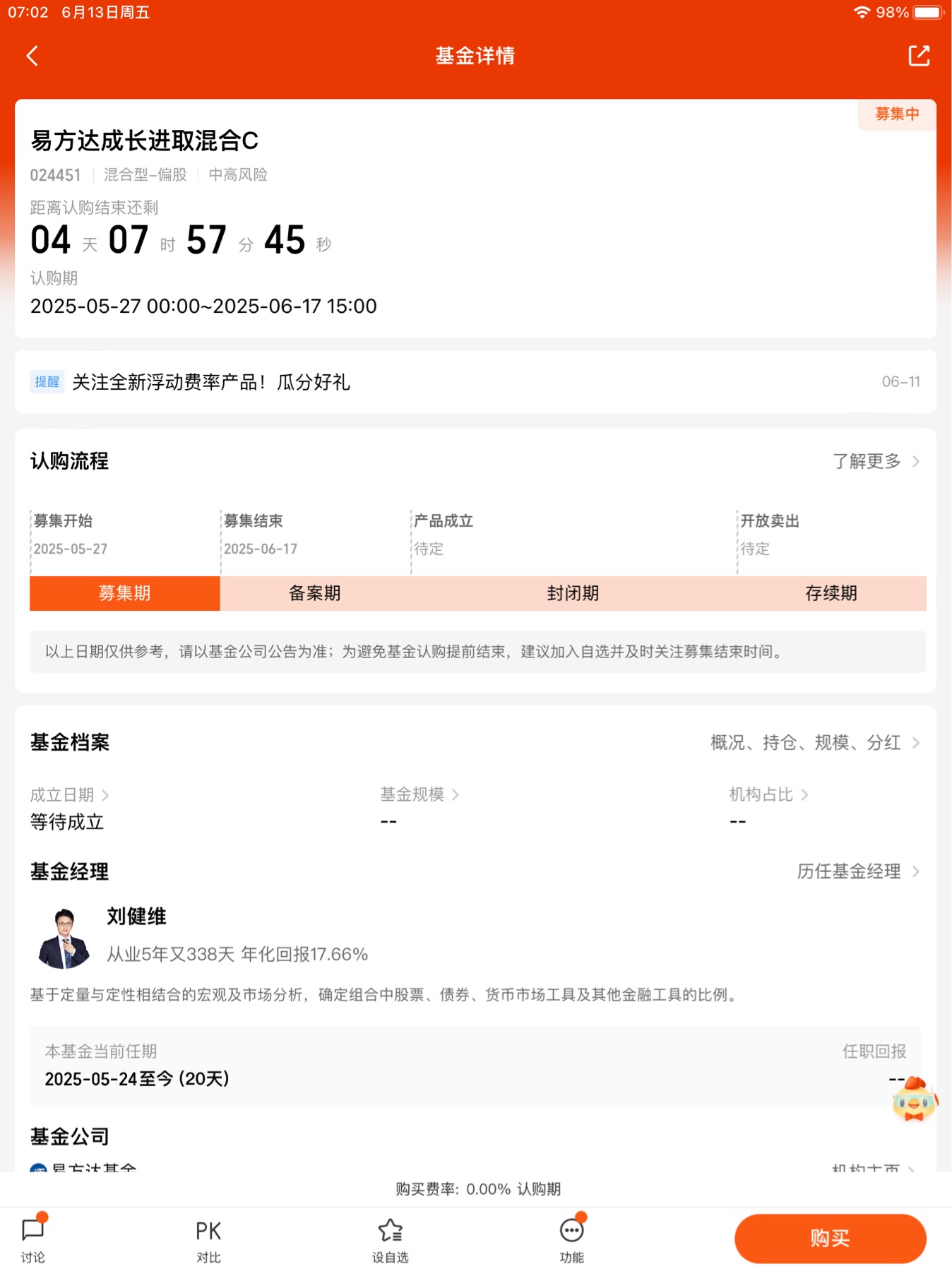Select the 募集期 stage segment
Screen dimensions: 952x1269
[125, 593]
